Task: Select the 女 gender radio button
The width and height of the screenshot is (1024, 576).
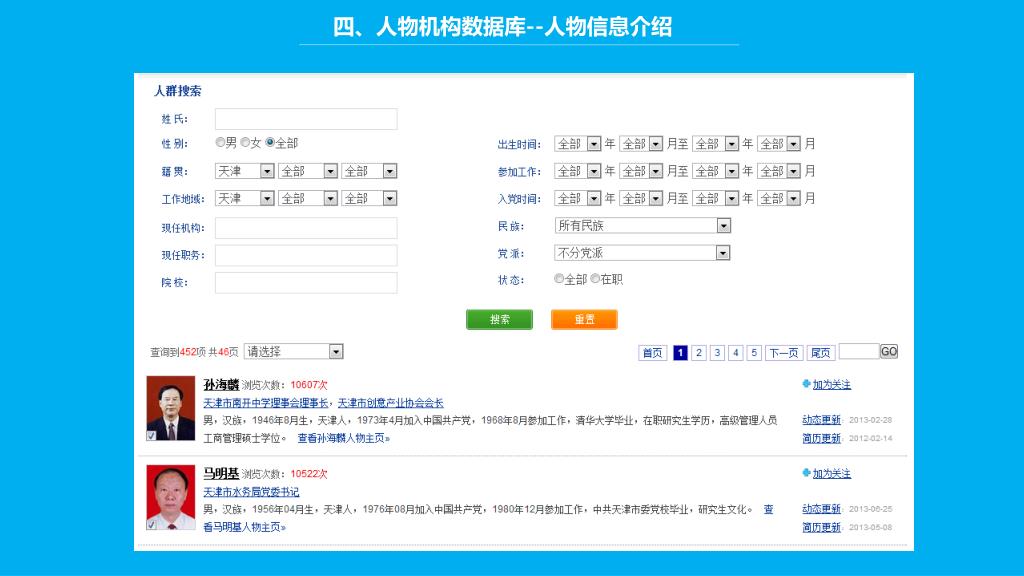Action: (245, 143)
